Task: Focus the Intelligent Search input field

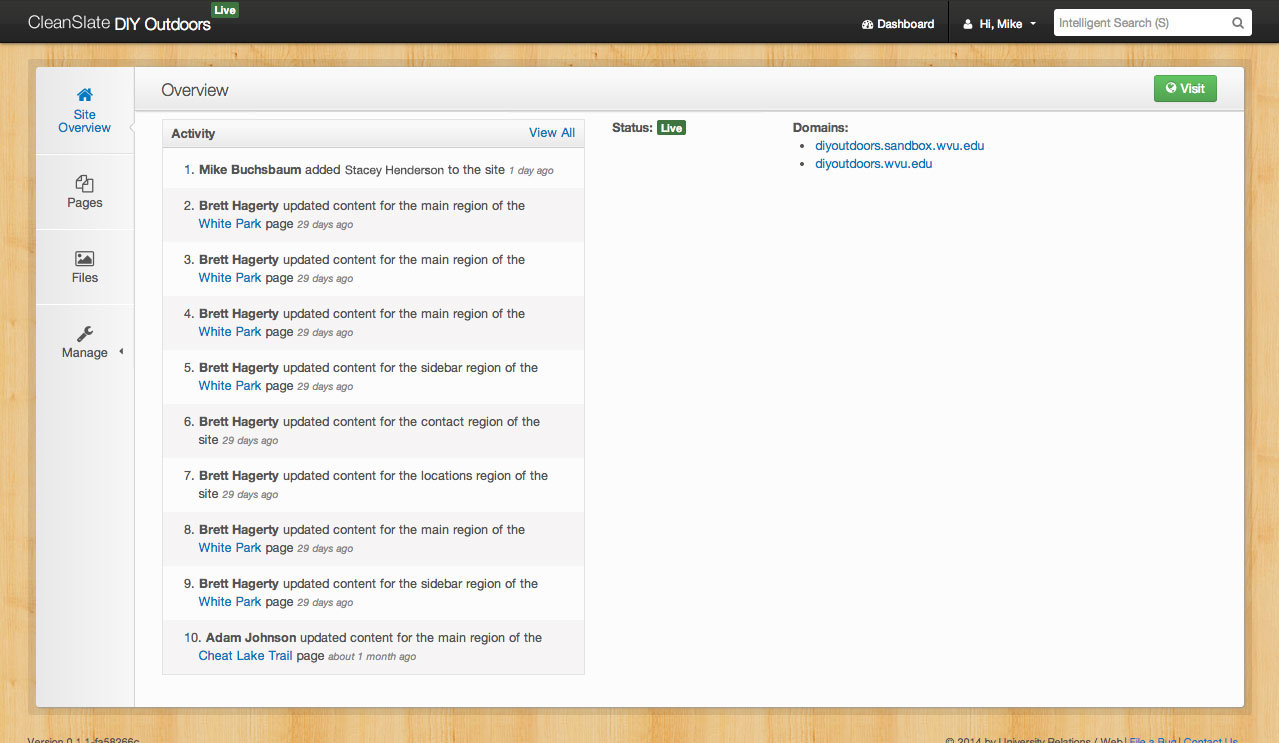Action: click(x=1141, y=23)
